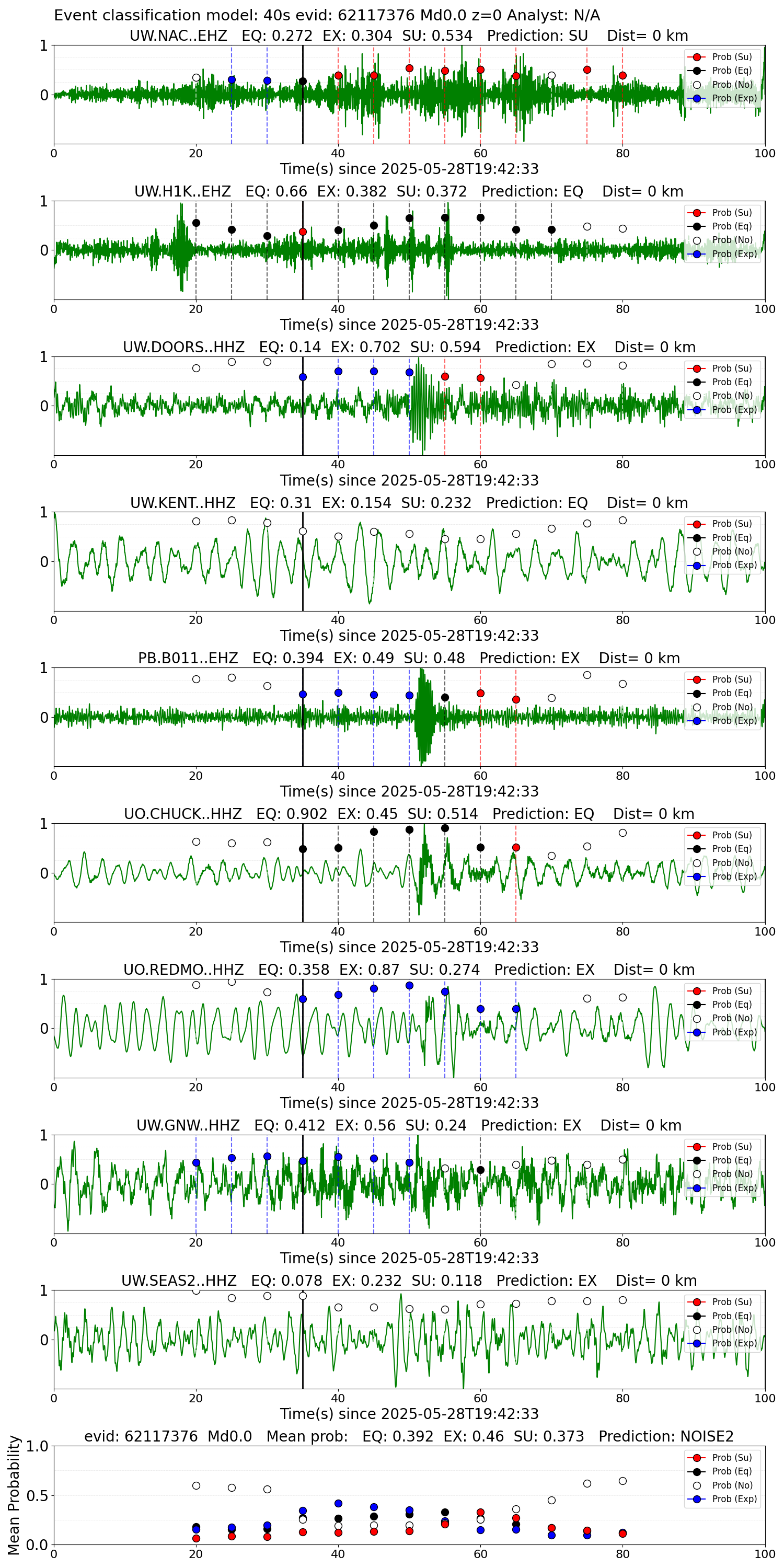
Task: Click the black Eq marker at 60 s in UW.GNW panel
Action: (480, 1170)
